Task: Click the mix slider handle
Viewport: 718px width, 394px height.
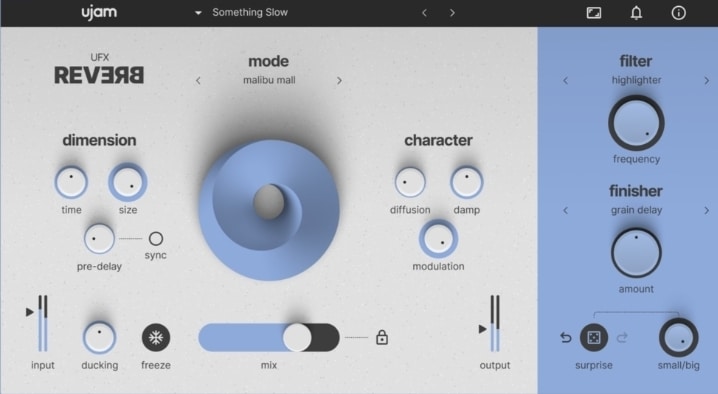Action: 297,338
